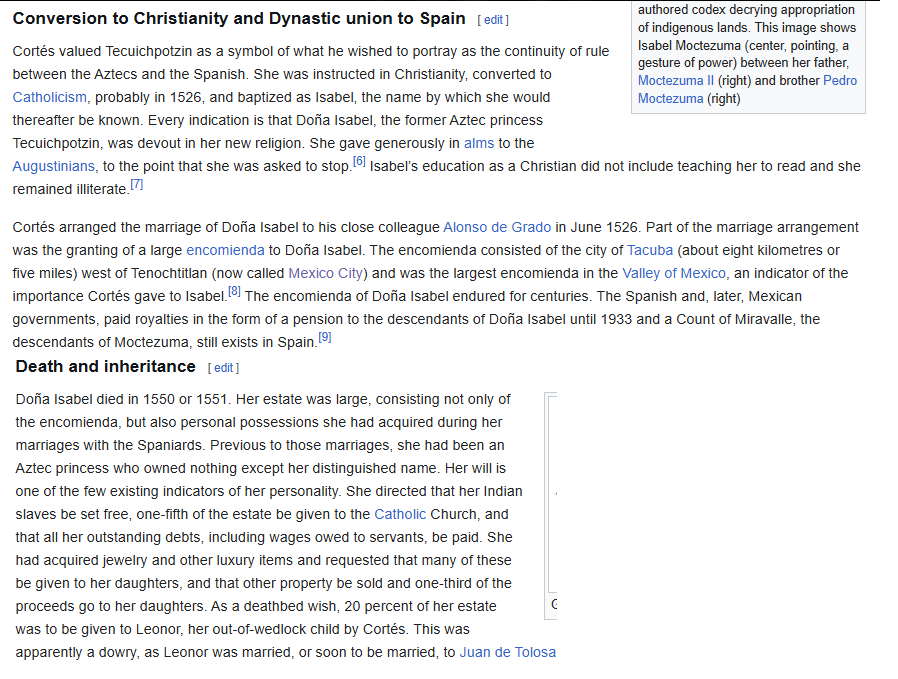Open the Juan de Tolosa link
898x679 pixels.
pos(507,652)
